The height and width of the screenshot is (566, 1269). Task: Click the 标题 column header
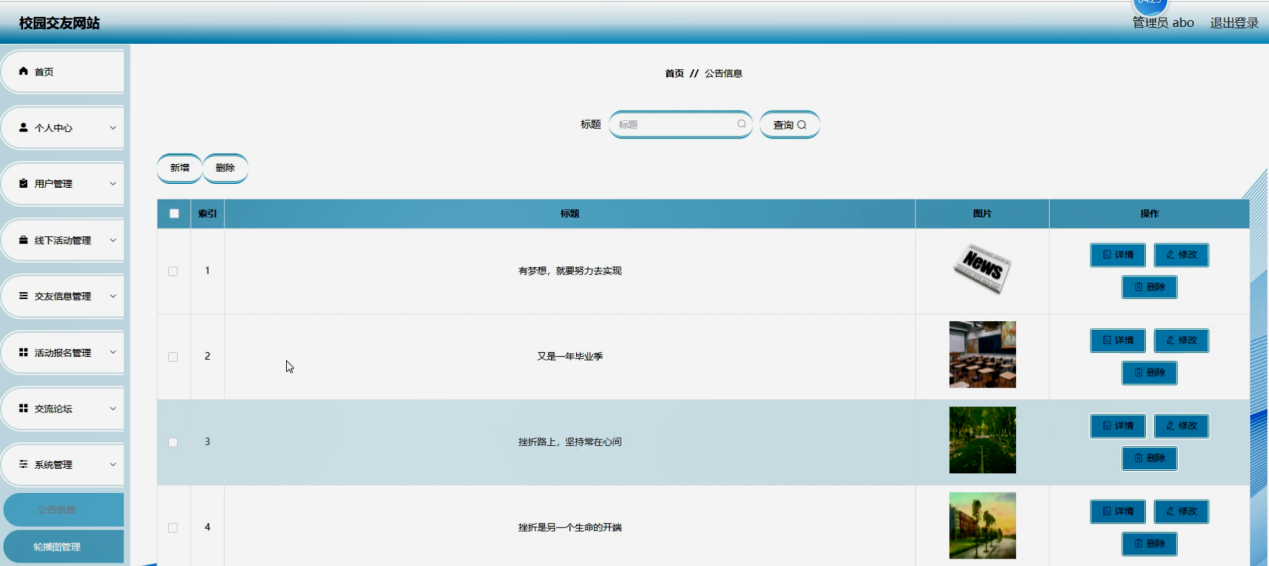[x=570, y=214]
